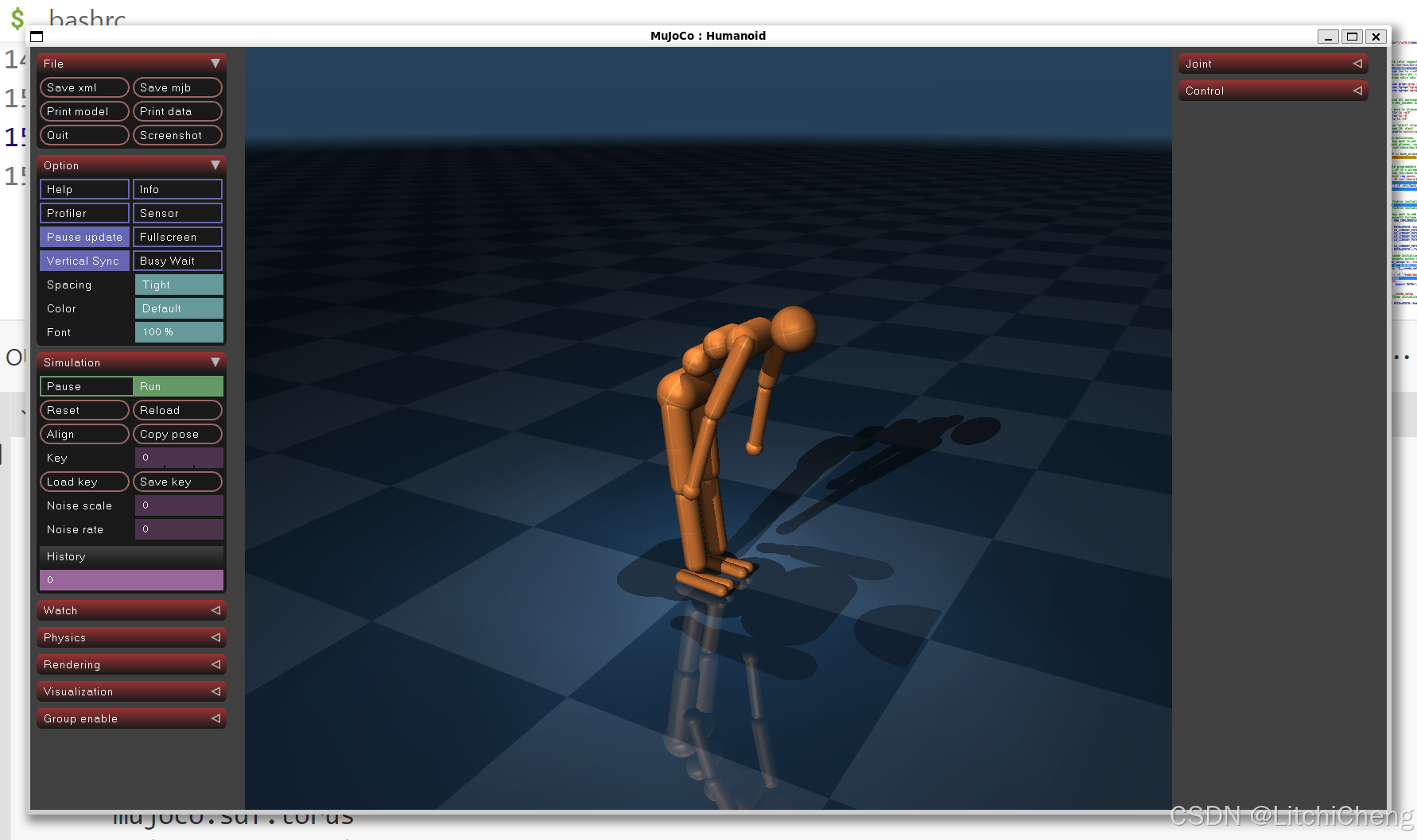1417x840 pixels.
Task: Adjust the Key slider
Action: (179, 458)
